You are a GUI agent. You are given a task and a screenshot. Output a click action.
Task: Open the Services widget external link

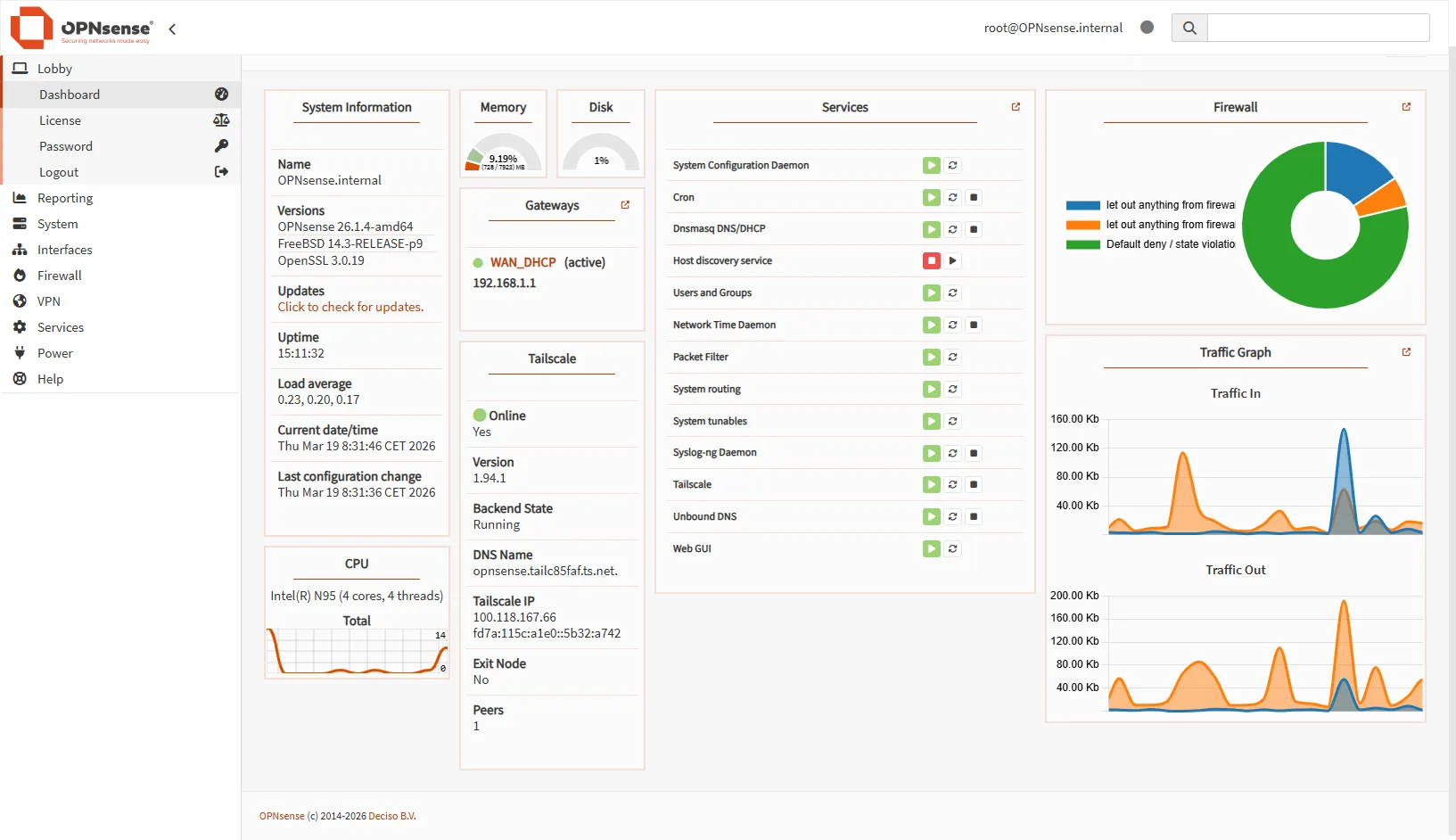click(1016, 106)
